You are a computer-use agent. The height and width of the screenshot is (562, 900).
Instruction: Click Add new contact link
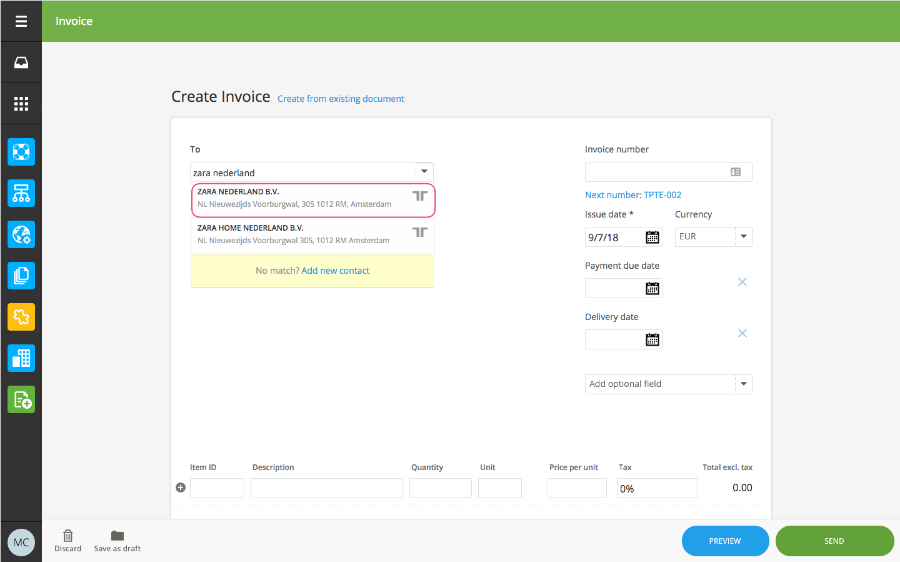(335, 270)
